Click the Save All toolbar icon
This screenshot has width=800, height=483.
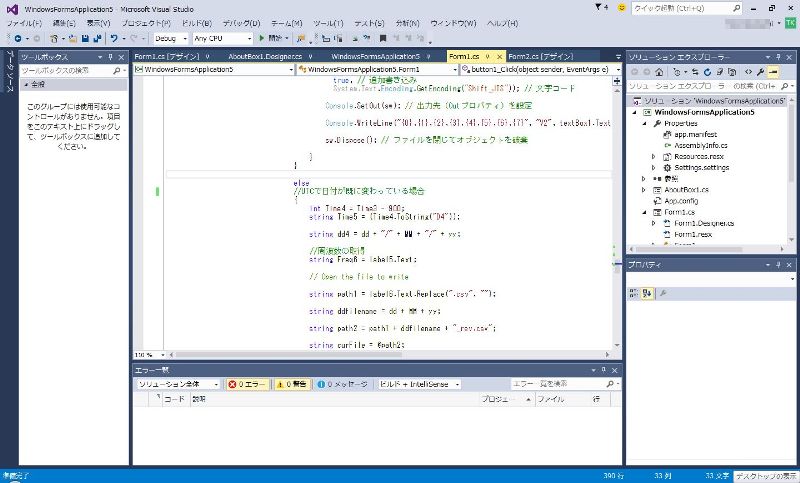click(x=97, y=39)
